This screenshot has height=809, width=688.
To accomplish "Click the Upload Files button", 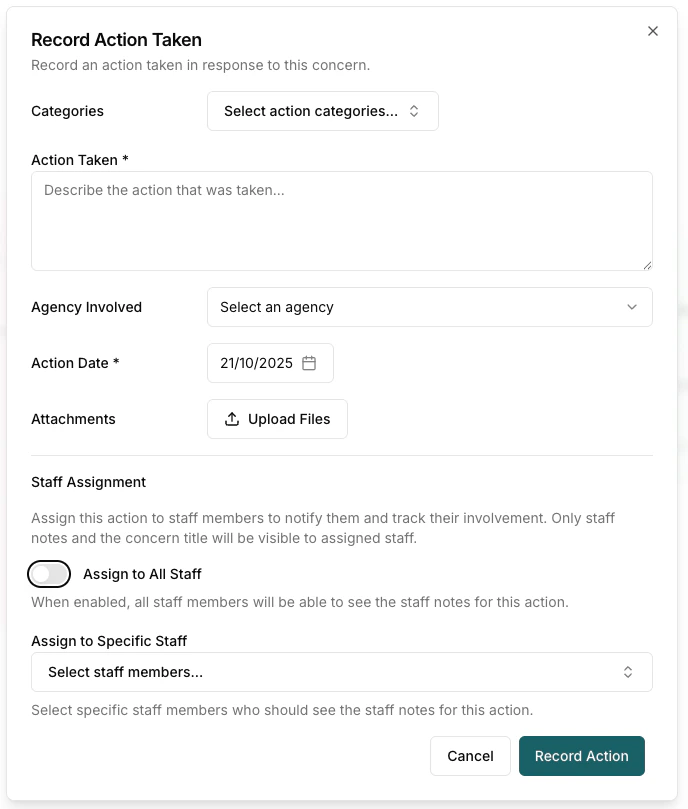I will (277, 419).
